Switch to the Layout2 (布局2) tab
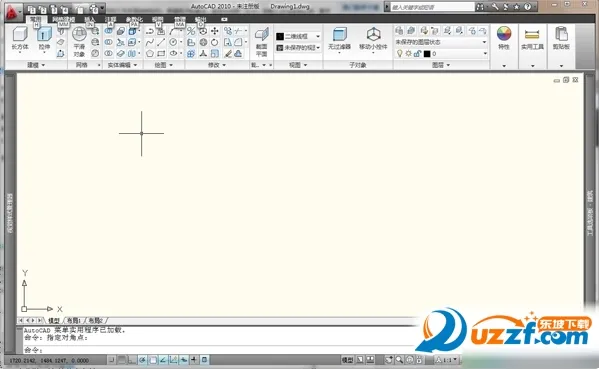 [x=96, y=320]
